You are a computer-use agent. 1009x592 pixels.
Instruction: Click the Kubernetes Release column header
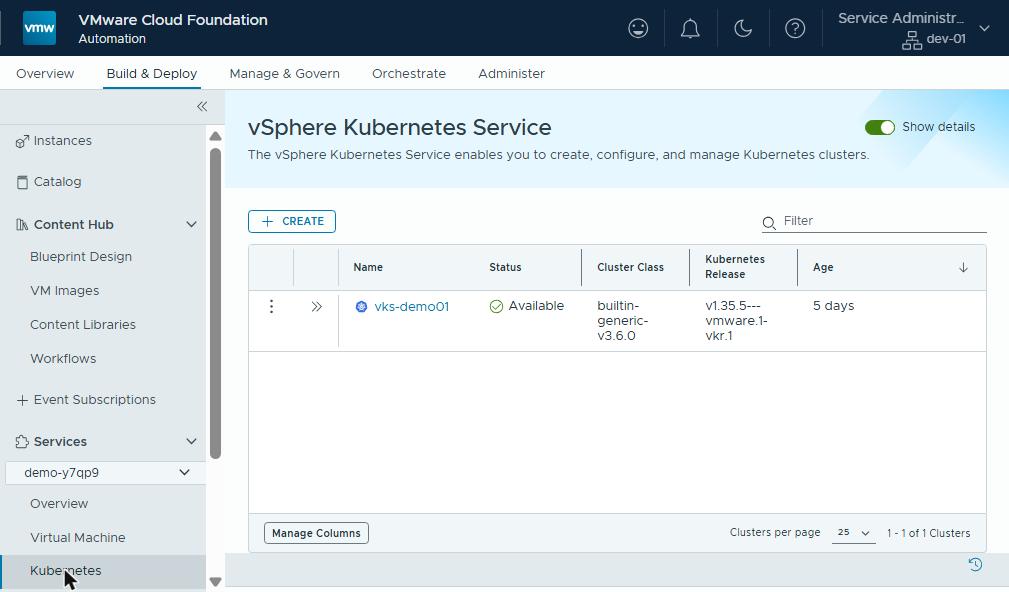click(735, 267)
